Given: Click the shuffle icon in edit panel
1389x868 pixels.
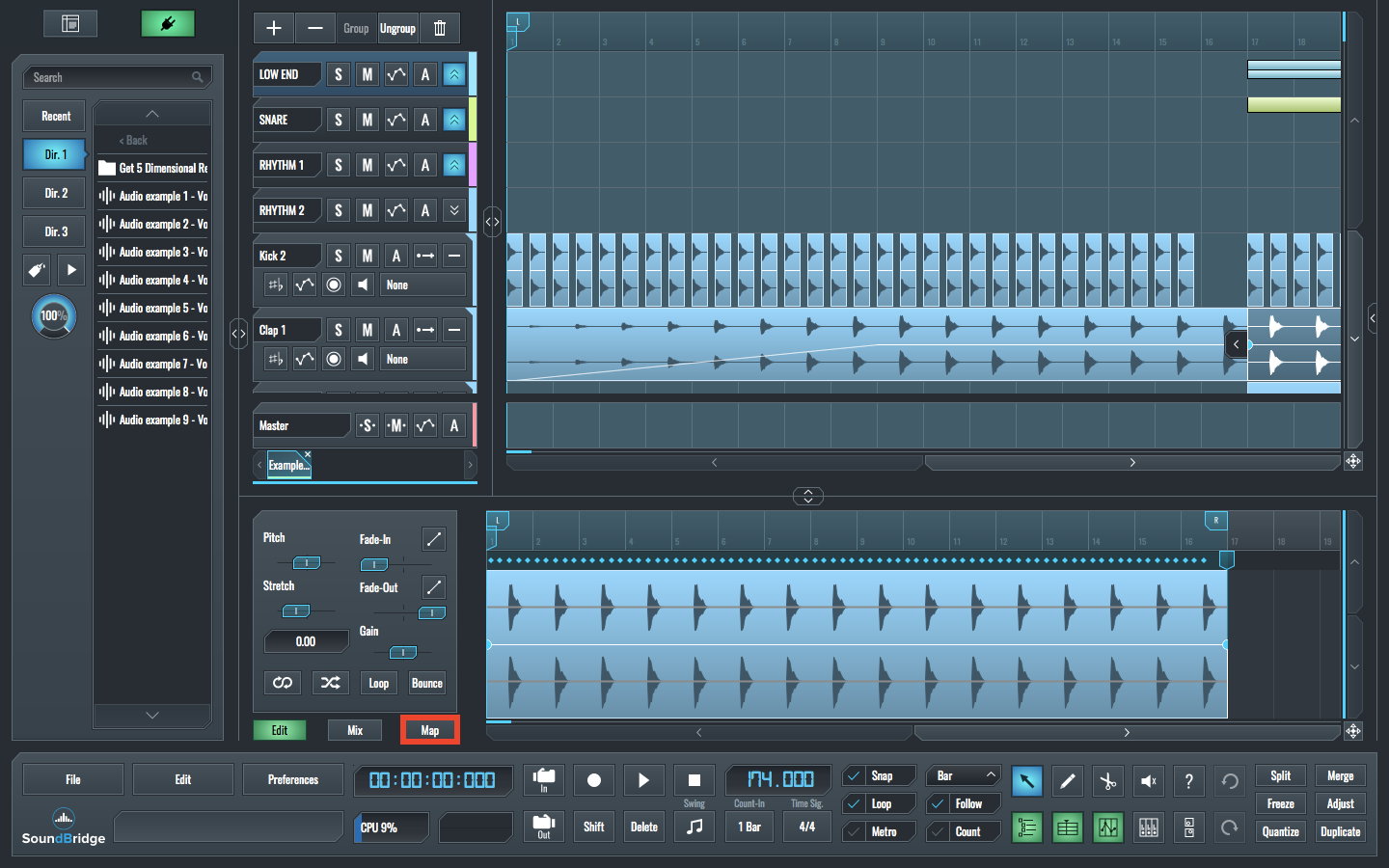Looking at the screenshot, I should click(x=330, y=683).
